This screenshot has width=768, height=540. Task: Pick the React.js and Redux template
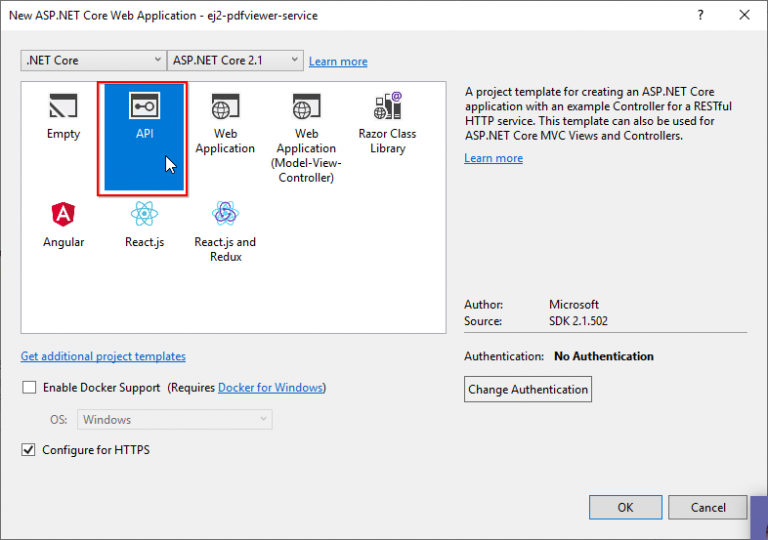[225, 215]
